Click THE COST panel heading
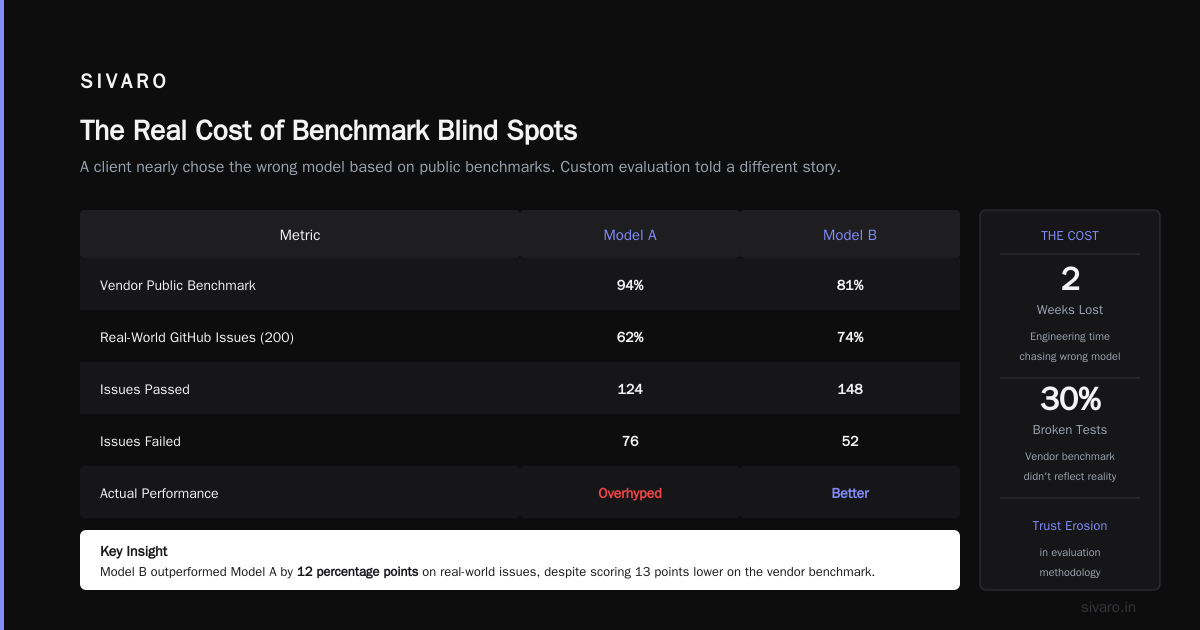Screen dimensions: 1200x630 1070,236
